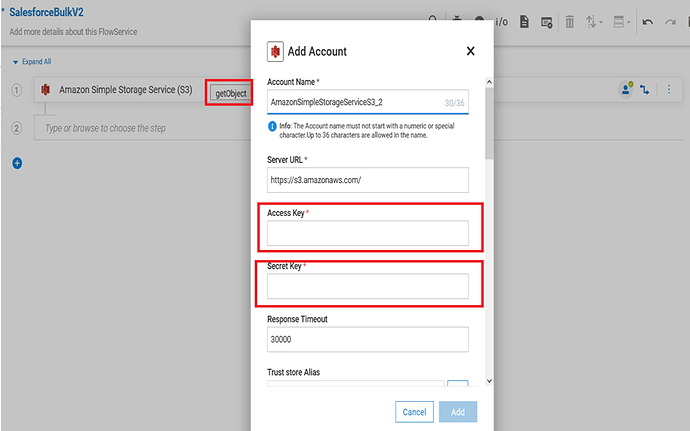Click the trash delete icon in toolbar
This screenshot has width=690, height=431.
click(x=569, y=22)
